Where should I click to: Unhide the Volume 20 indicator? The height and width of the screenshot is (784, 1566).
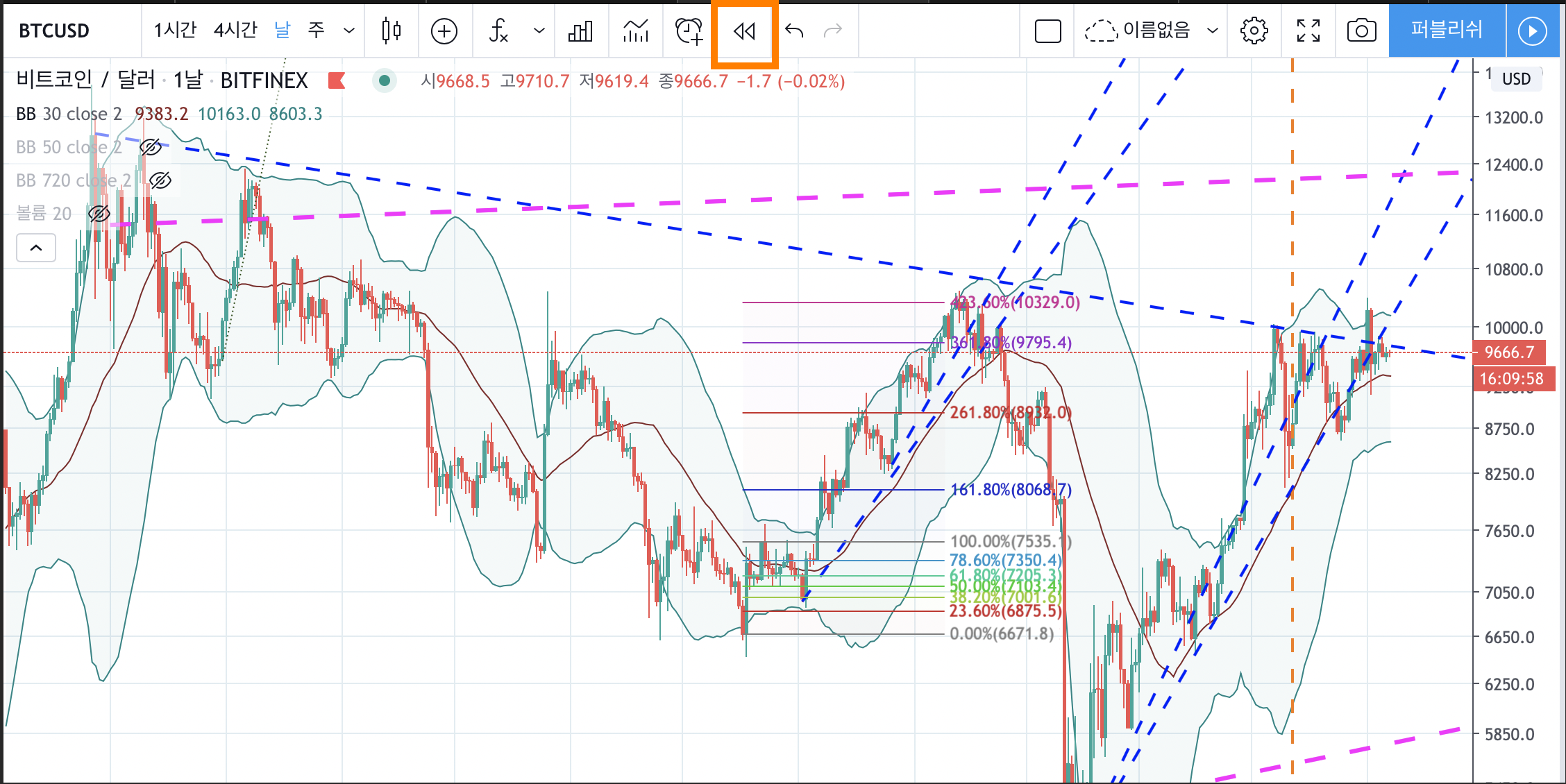pos(99,214)
